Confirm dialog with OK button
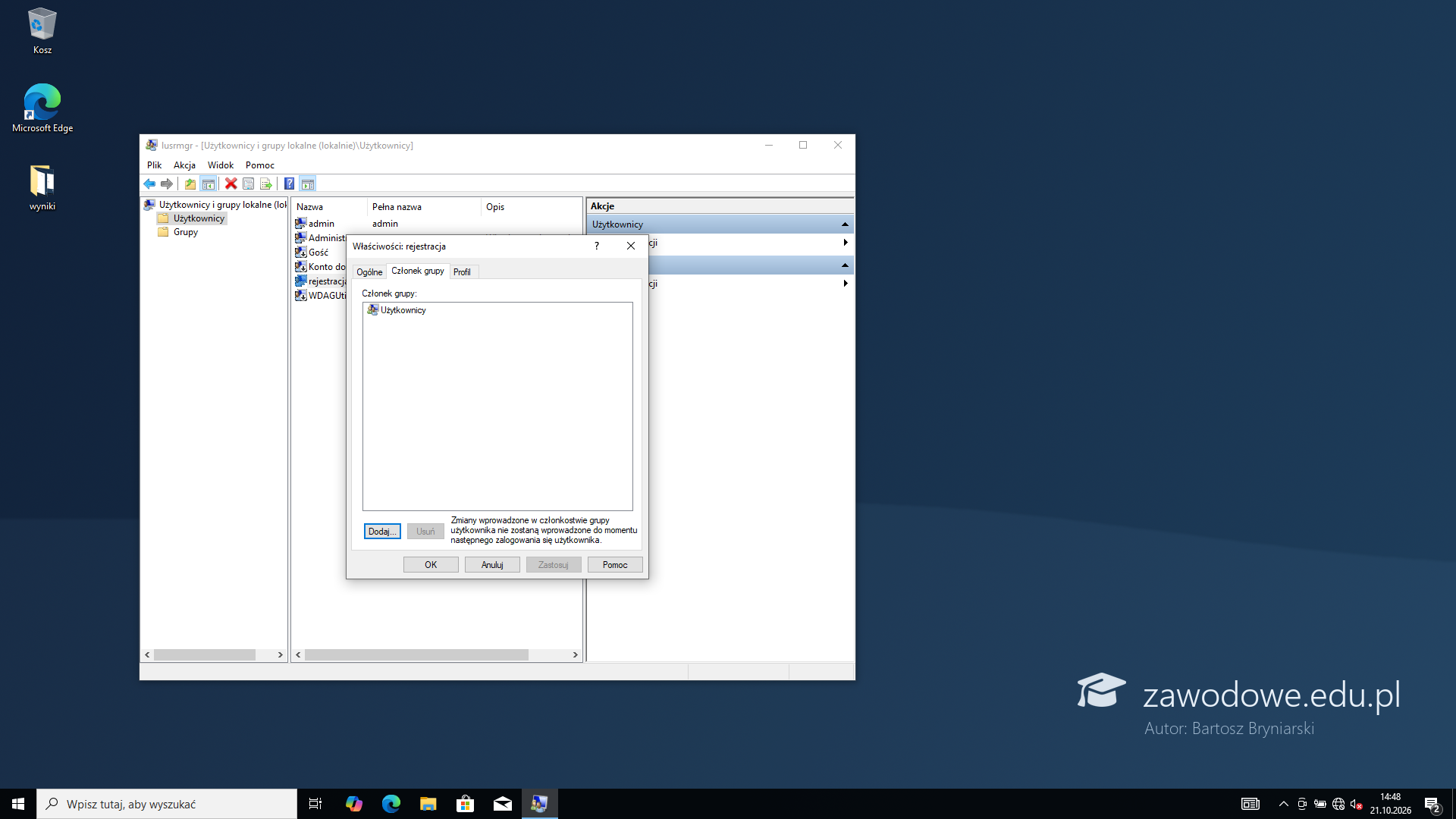 [431, 565]
